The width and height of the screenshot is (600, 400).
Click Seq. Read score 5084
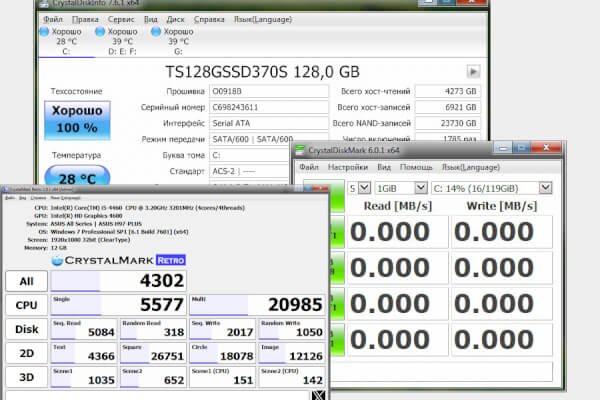[84, 329]
